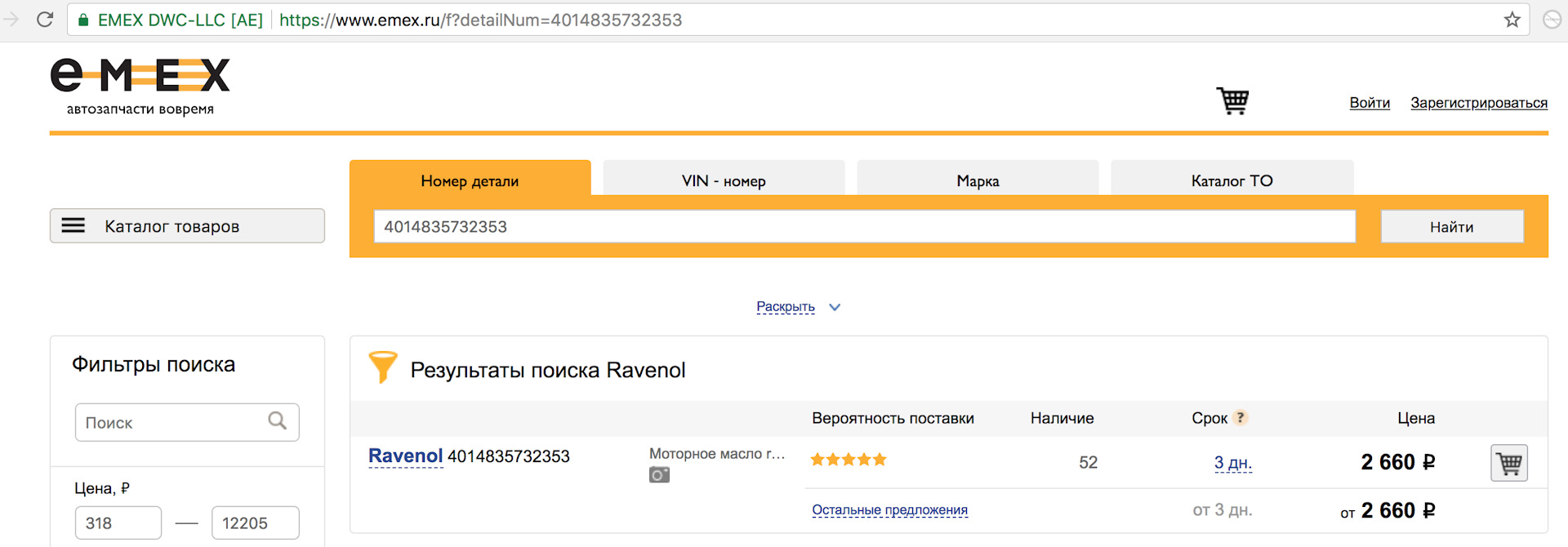Click the part number search field
The width and height of the screenshot is (1568, 547).
tap(864, 227)
